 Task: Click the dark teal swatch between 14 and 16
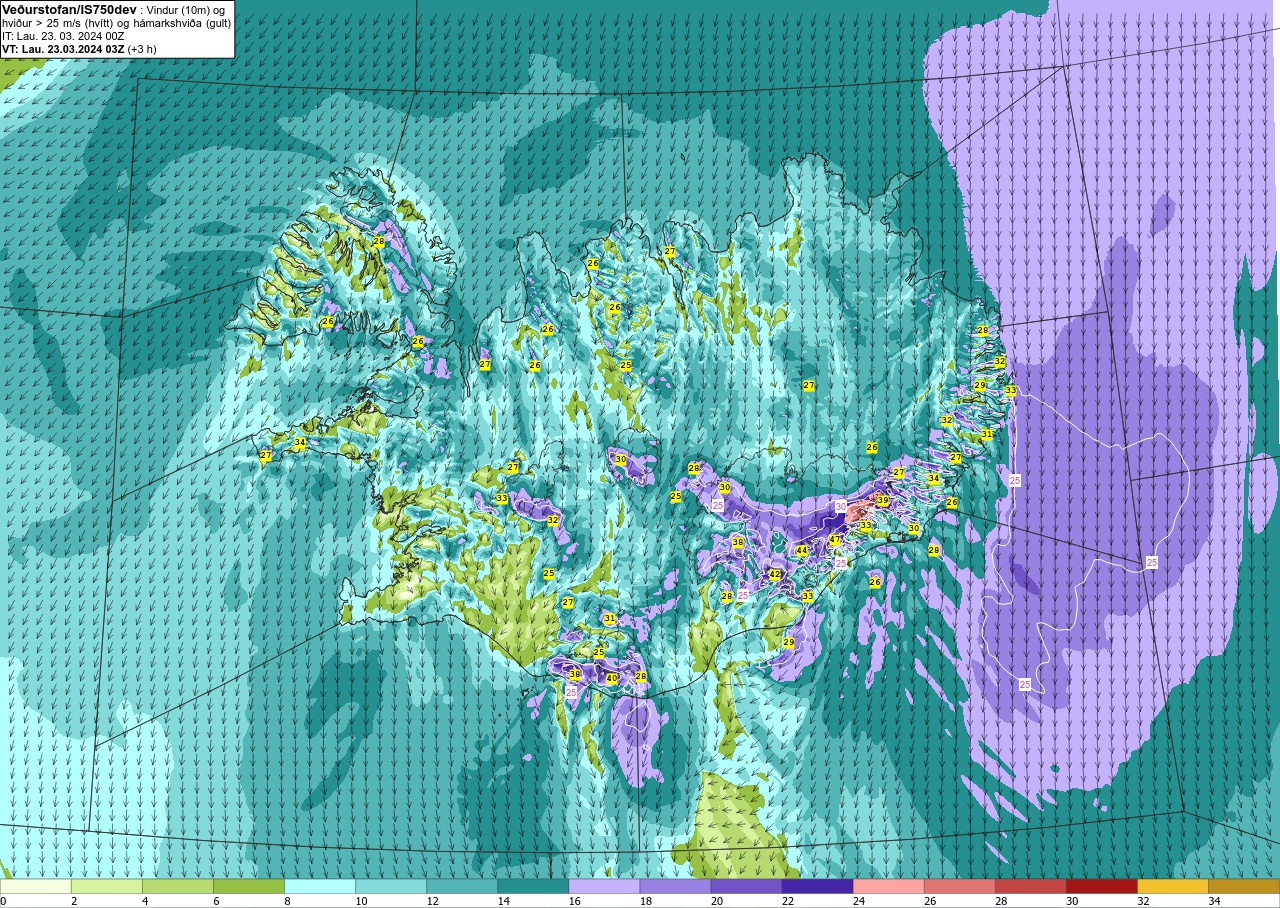pos(533,886)
